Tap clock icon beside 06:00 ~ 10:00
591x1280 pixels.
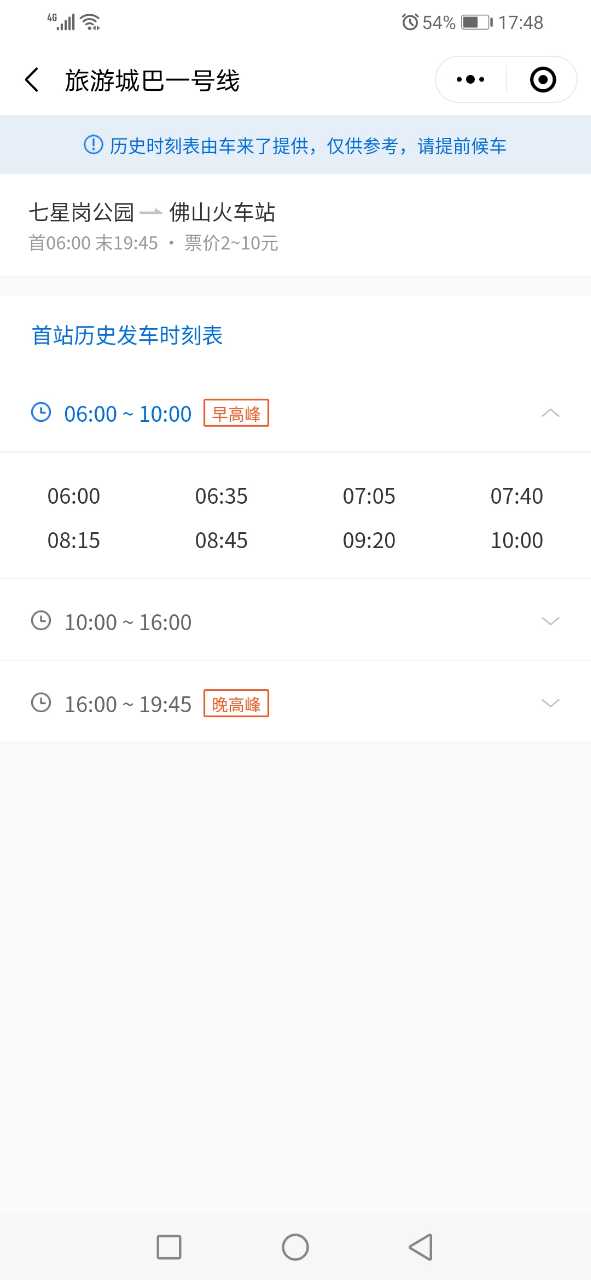[41, 412]
